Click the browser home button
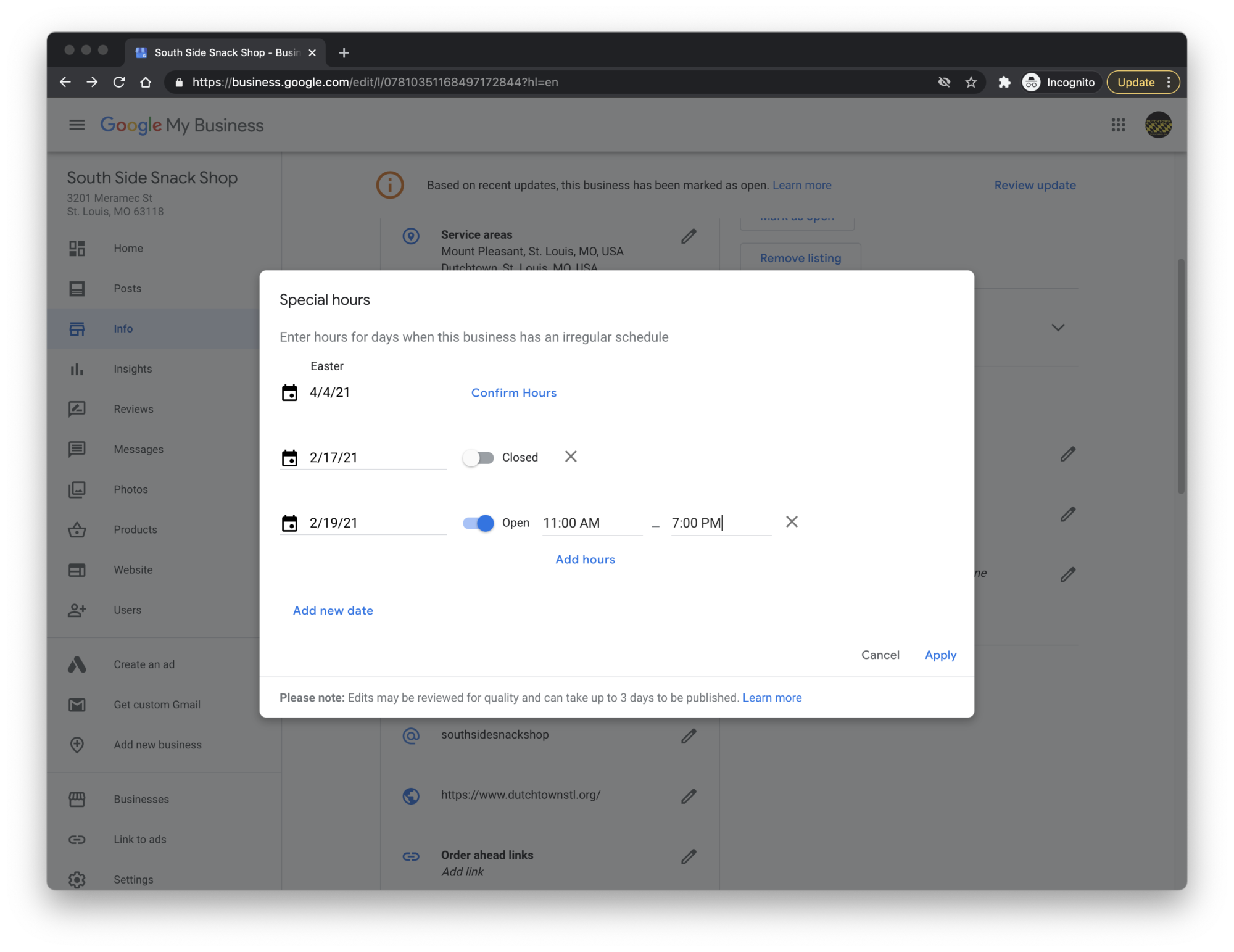The width and height of the screenshot is (1234, 952). [146, 82]
